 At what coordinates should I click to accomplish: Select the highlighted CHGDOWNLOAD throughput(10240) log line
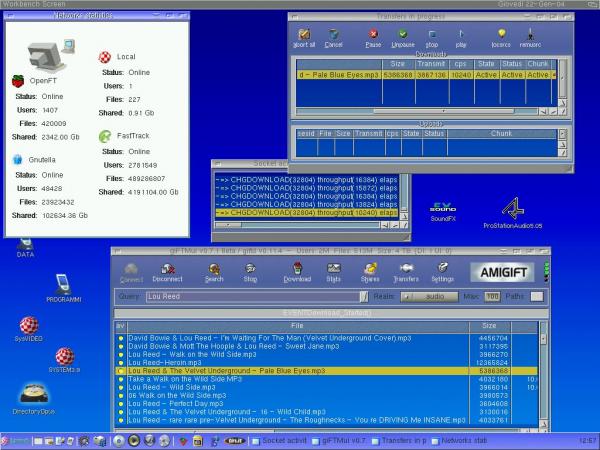(x=307, y=213)
